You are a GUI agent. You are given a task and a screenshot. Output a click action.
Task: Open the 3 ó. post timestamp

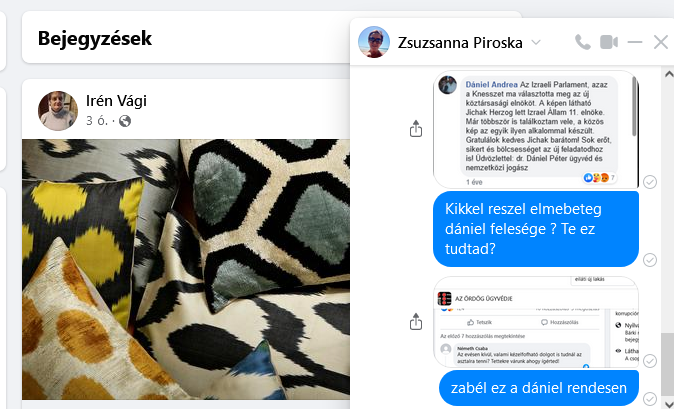click(x=96, y=121)
